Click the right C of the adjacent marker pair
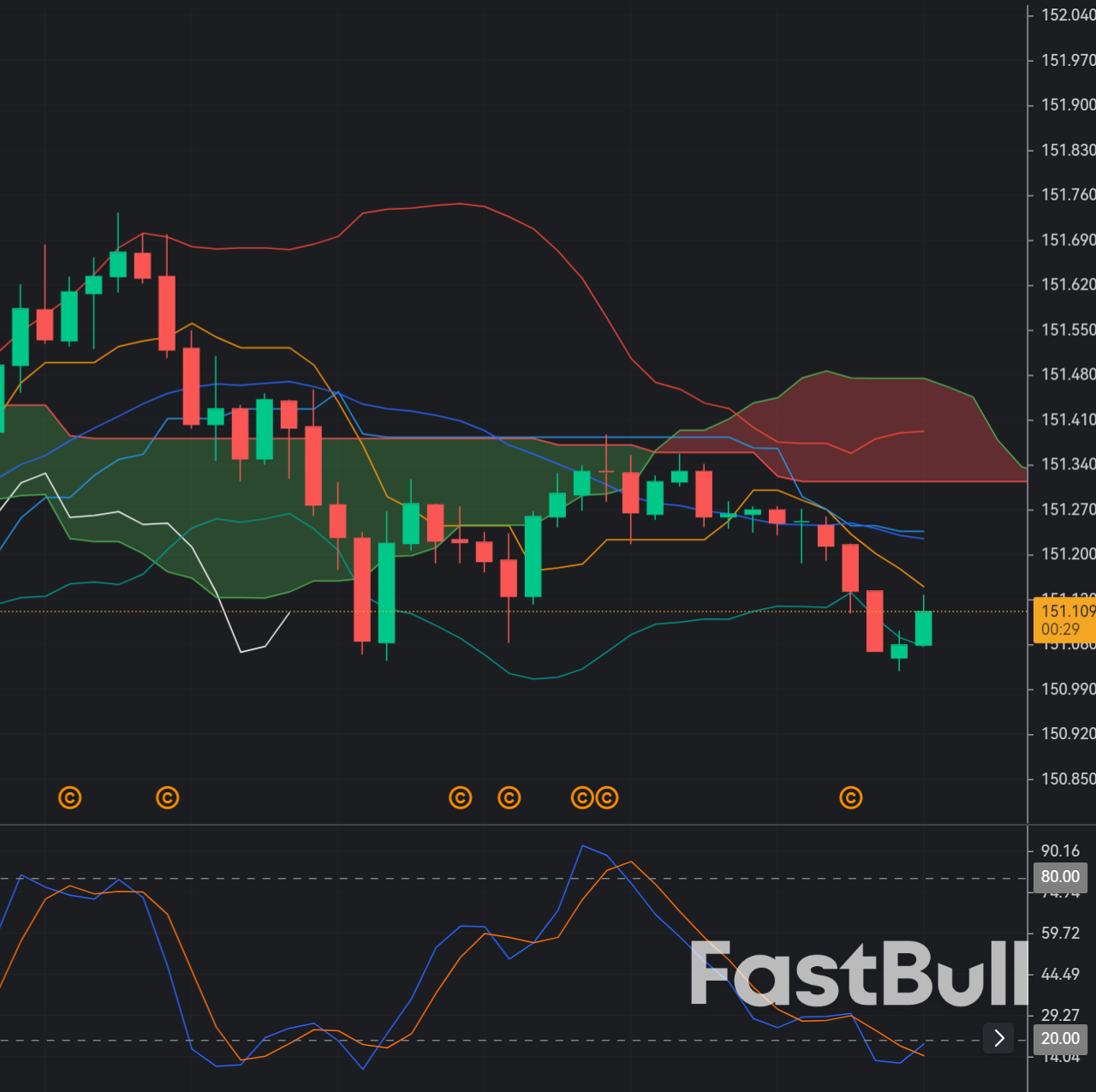This screenshot has height=1092, width=1096. pos(607,798)
